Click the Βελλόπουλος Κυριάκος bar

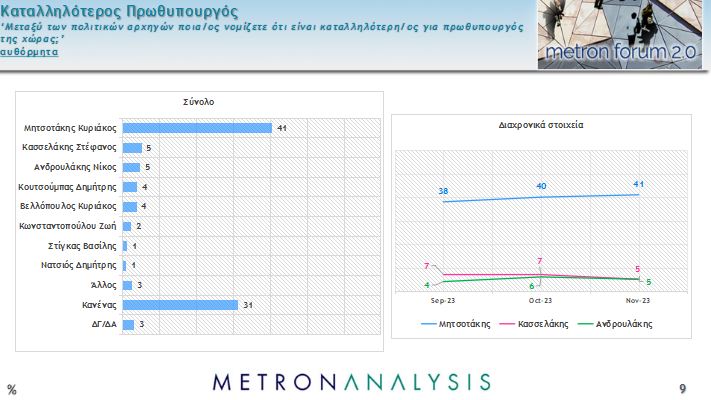129,206
